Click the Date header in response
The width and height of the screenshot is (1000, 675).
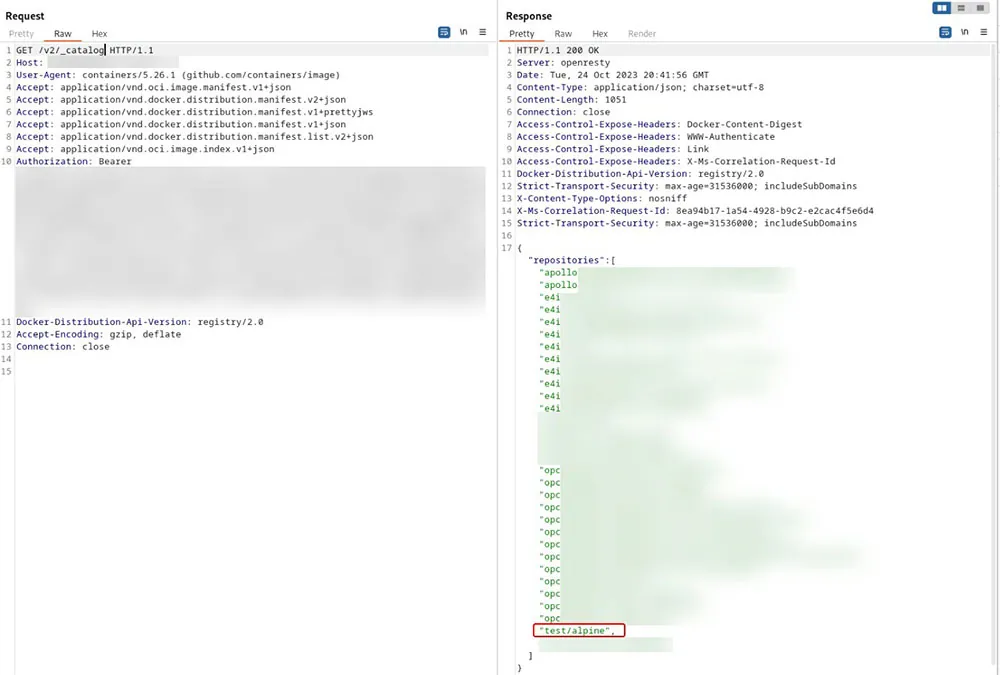[x=612, y=75]
